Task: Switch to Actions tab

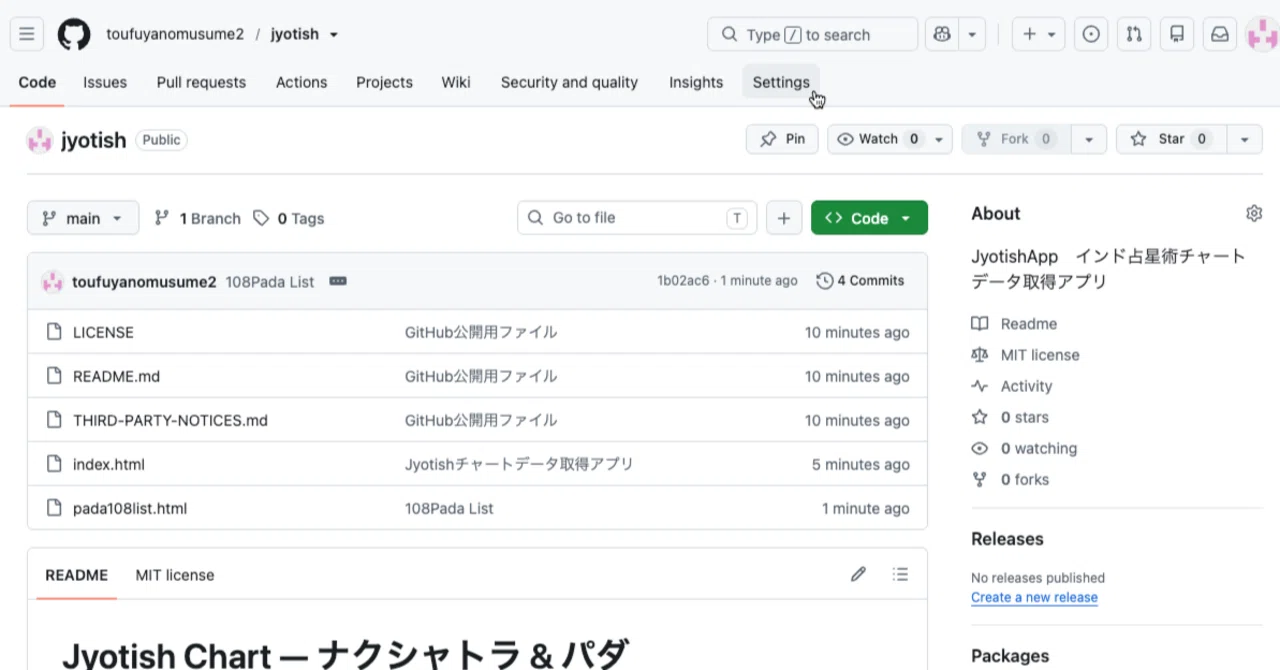Action: pyautogui.click(x=301, y=82)
